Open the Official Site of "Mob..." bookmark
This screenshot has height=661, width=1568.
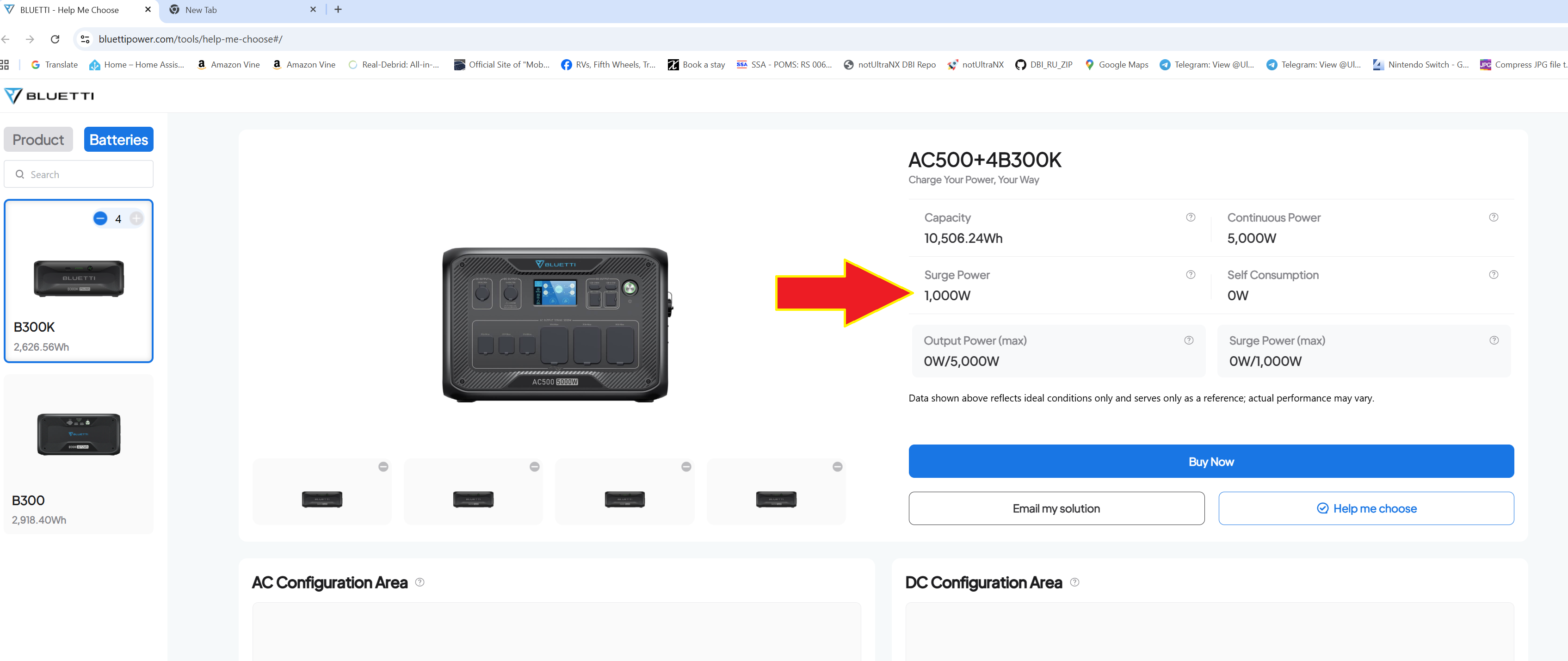[x=501, y=64]
